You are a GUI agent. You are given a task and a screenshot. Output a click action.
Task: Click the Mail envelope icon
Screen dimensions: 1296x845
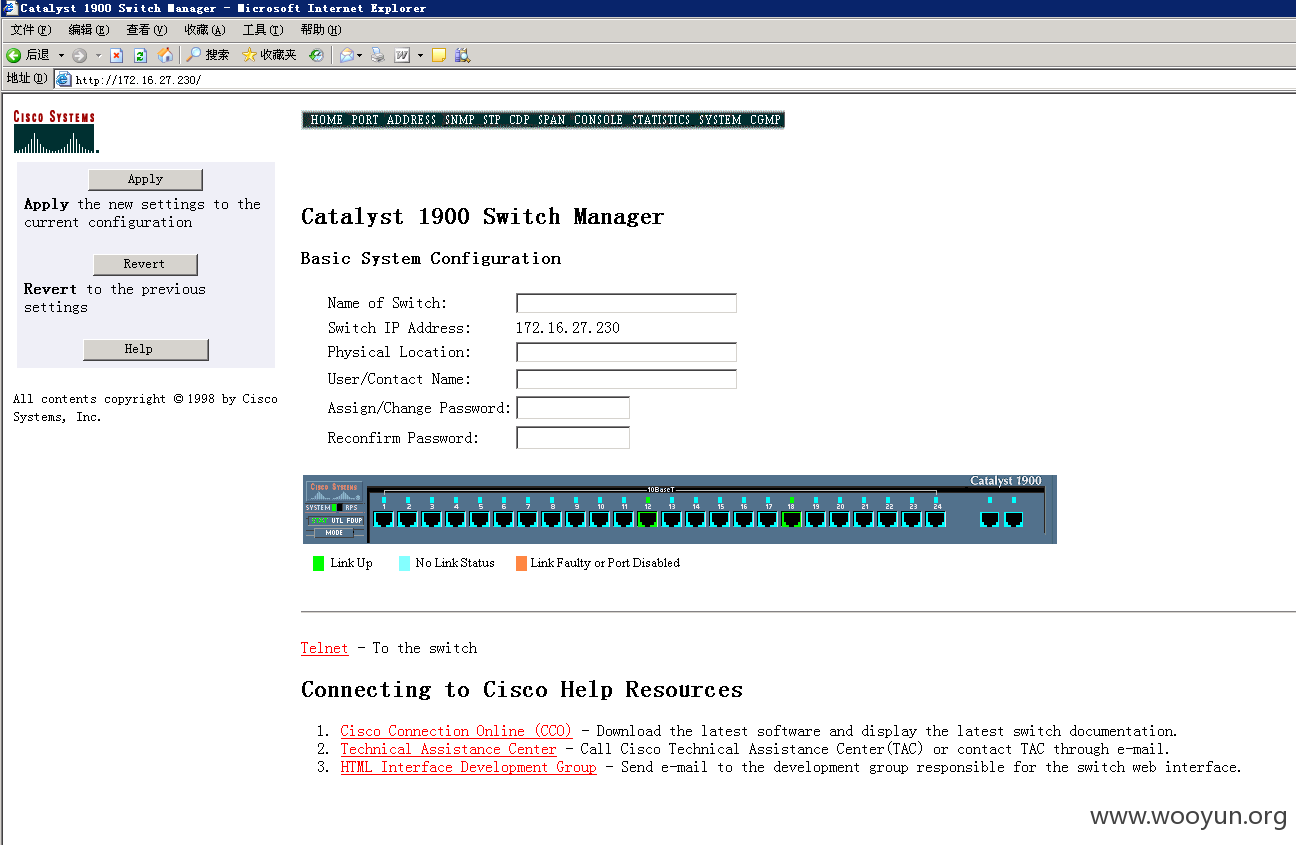point(346,55)
